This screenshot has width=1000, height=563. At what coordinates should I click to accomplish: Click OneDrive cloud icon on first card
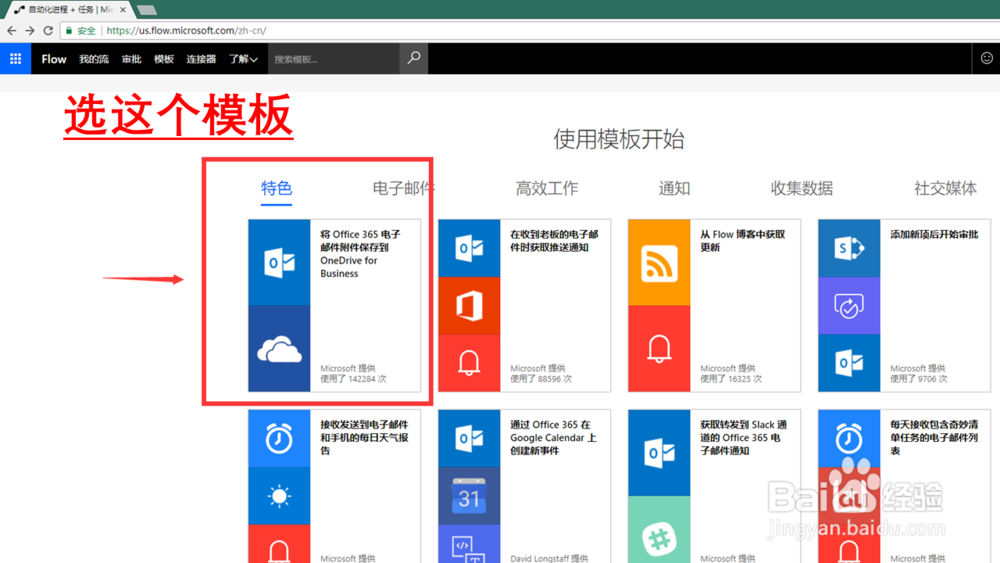click(x=279, y=349)
